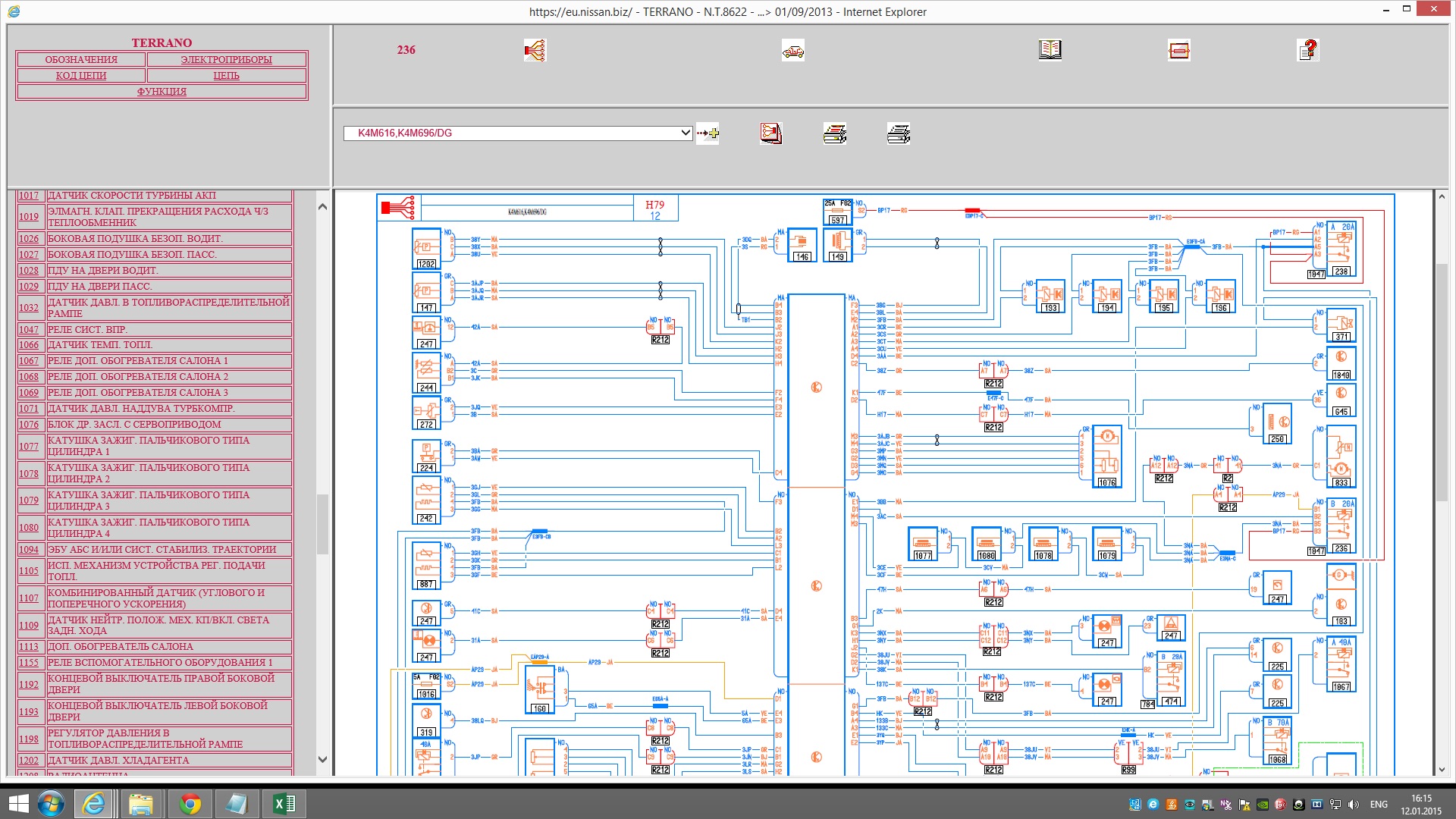This screenshot has width=1456, height=819.
Task: Click relay 238 symbol in diagram
Action: 1341,250
